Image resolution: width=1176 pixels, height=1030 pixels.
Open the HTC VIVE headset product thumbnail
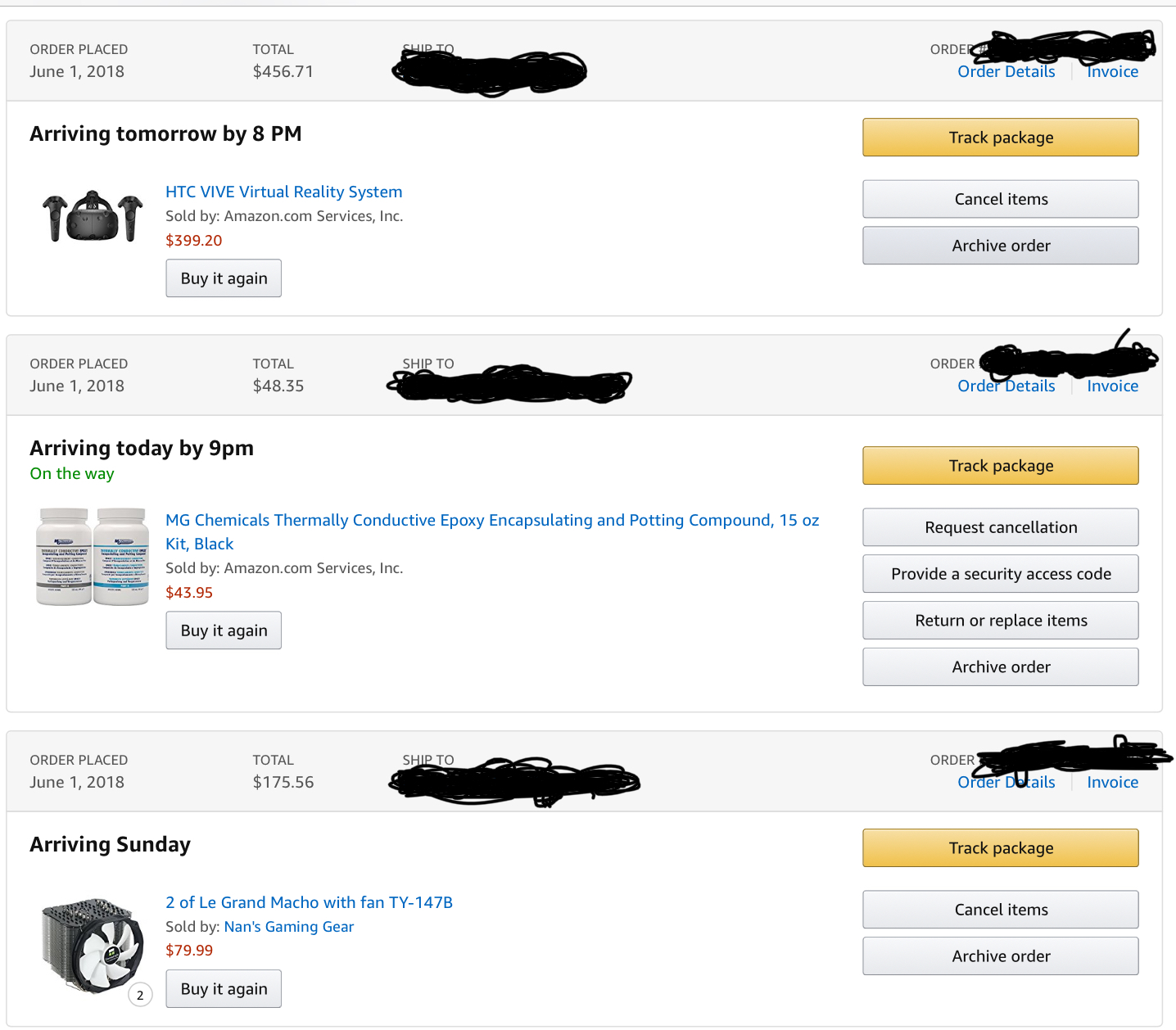point(93,216)
